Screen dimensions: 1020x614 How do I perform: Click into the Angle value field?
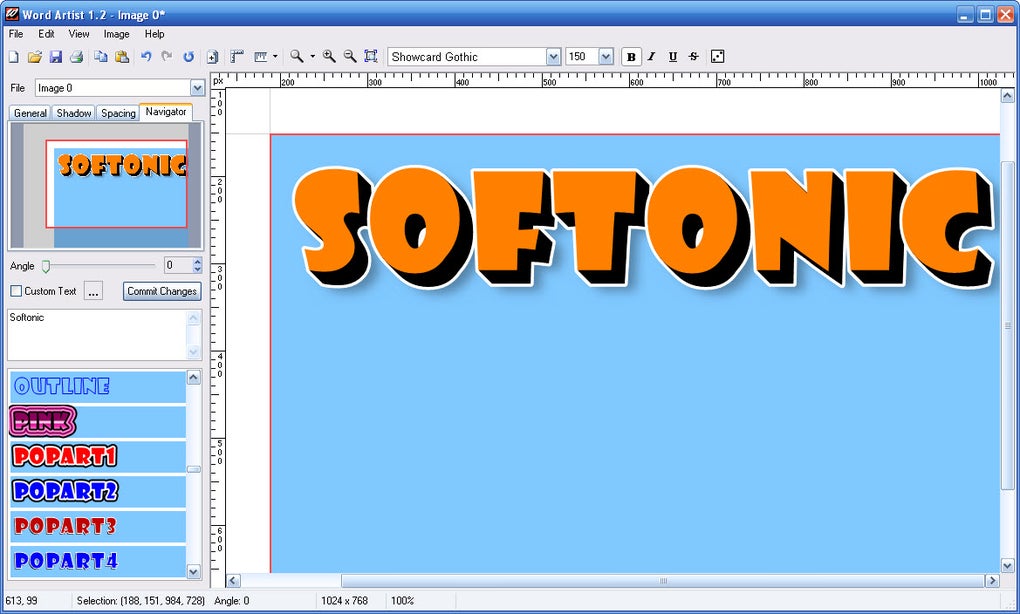coord(178,265)
